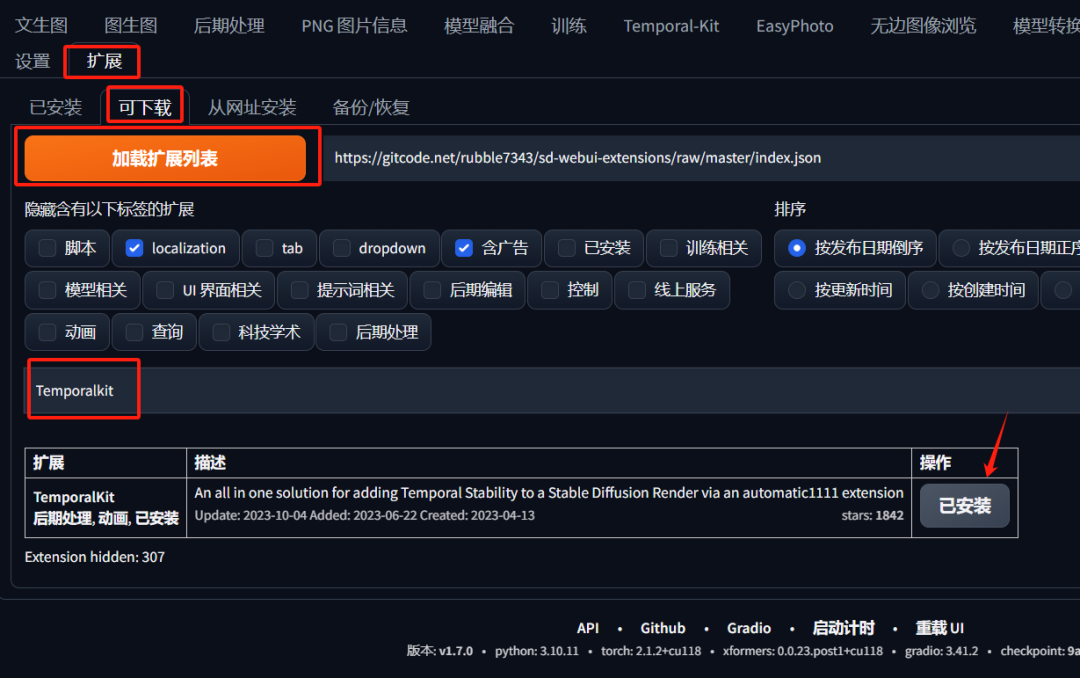The height and width of the screenshot is (678, 1080).
Task: Open the 图生图 tab
Action: [x=131, y=26]
